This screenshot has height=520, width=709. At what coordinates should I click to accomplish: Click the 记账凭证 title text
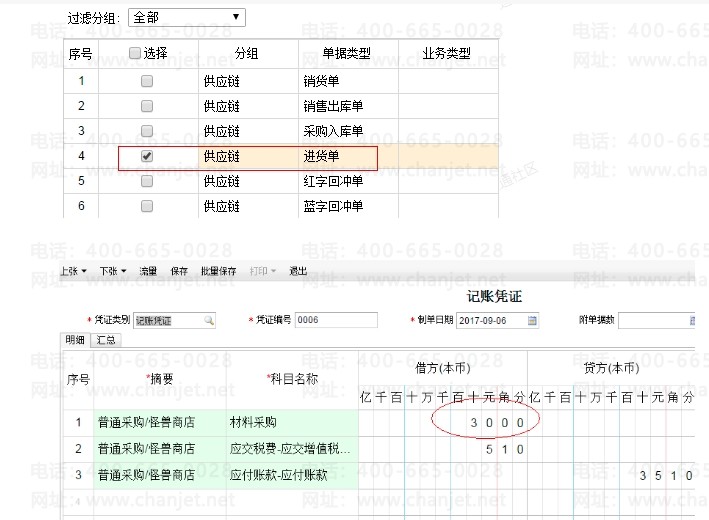click(495, 297)
